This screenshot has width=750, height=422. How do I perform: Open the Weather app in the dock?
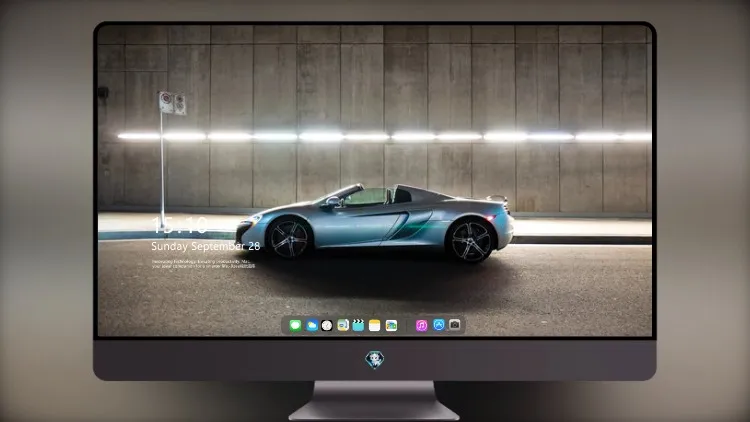(312, 326)
